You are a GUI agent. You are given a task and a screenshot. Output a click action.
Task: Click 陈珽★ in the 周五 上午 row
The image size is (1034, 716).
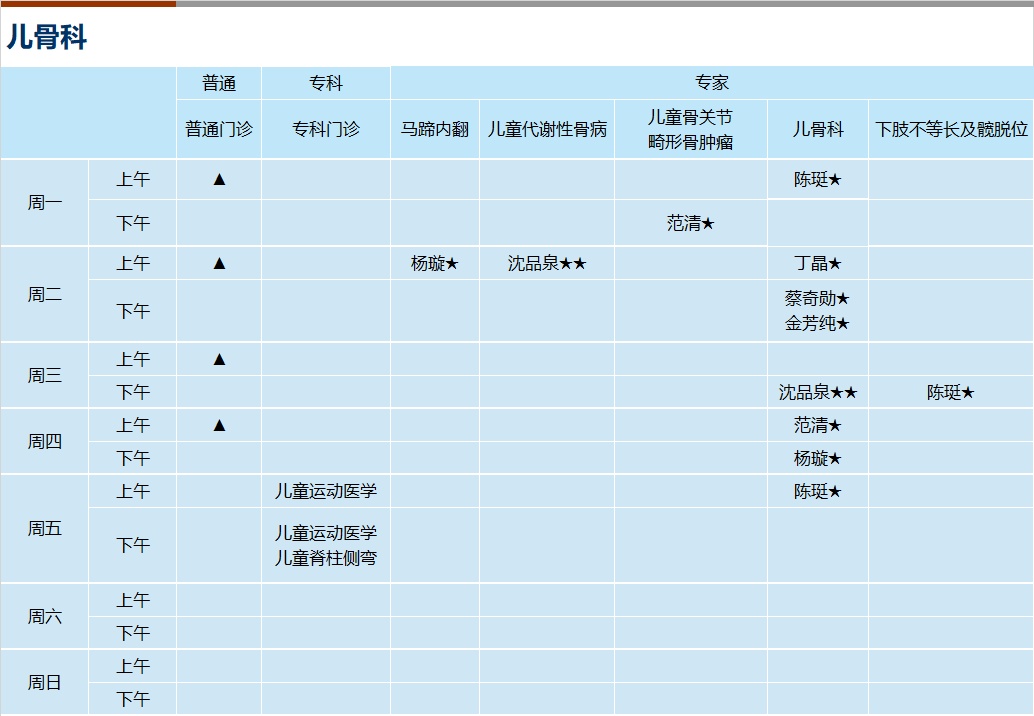pos(818,491)
